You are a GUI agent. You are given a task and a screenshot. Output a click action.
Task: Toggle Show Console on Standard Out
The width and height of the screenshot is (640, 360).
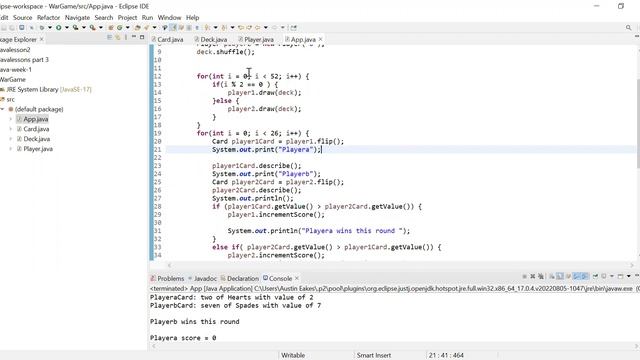(576, 276)
